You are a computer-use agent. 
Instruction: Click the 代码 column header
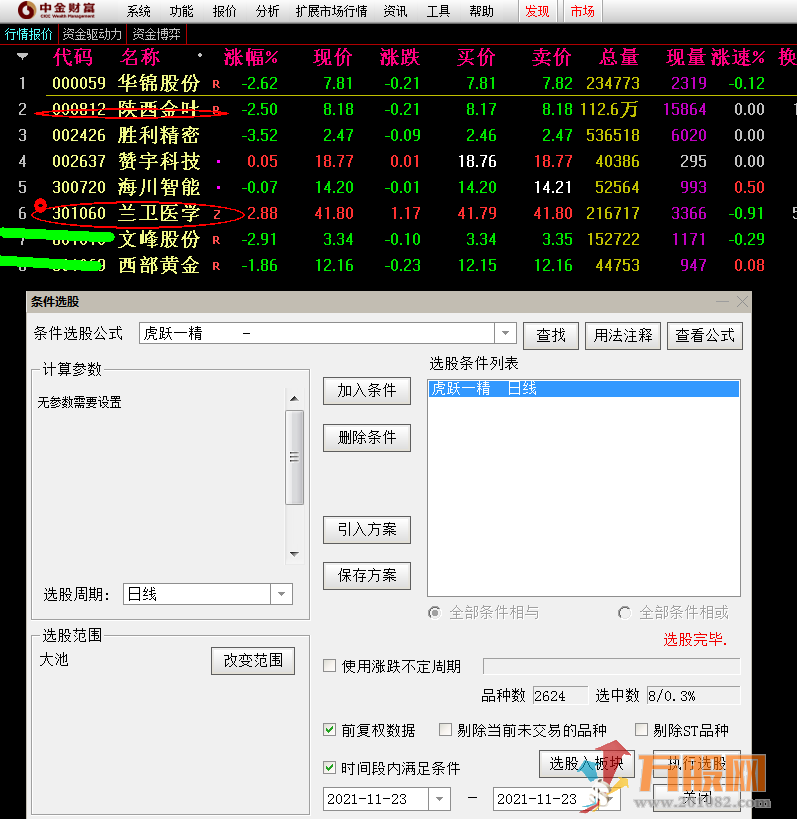pos(73,57)
